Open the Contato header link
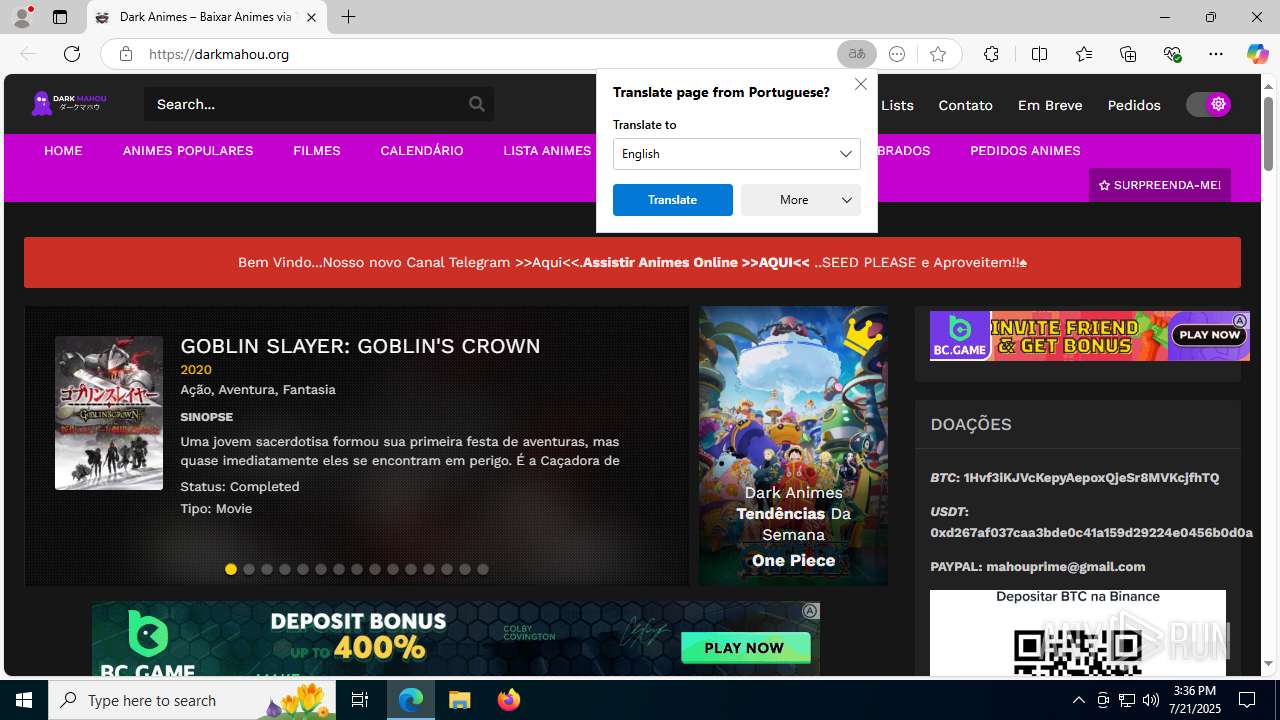Image resolution: width=1280 pixels, height=720 pixels. click(x=965, y=105)
